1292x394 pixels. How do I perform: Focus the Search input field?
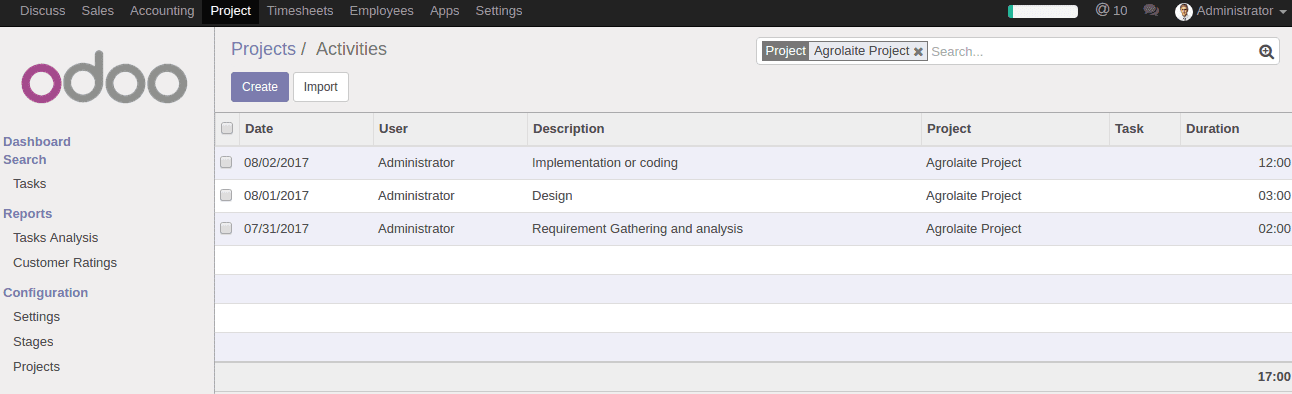1092,51
